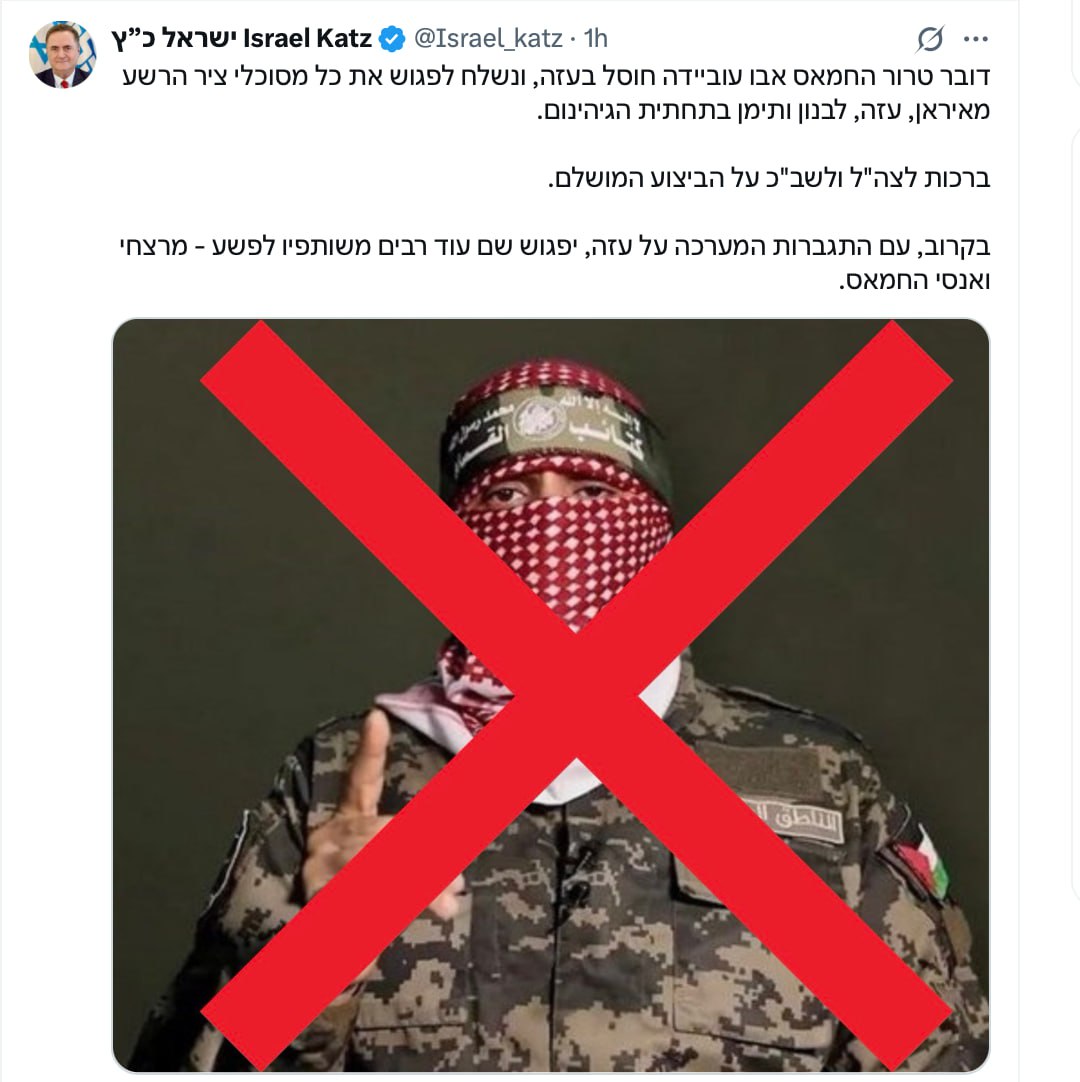Click the last paragraph of the post text

tap(555, 264)
